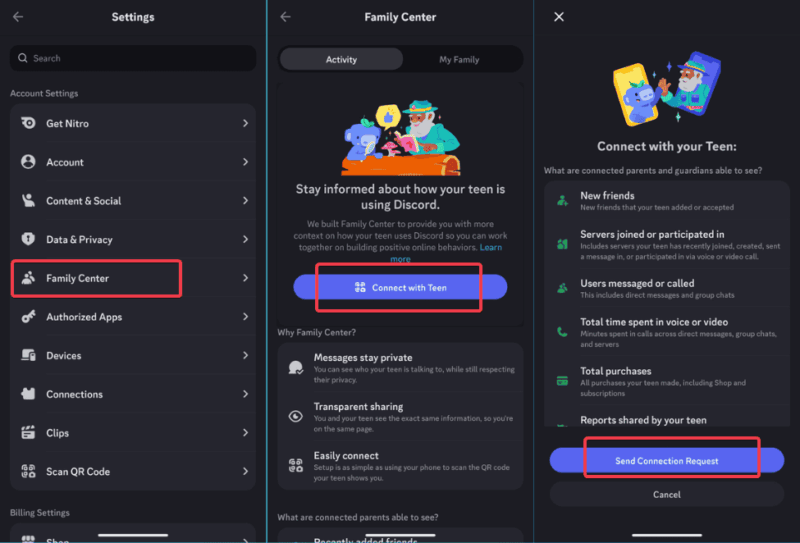Open Data & Privacy settings

pos(133,239)
